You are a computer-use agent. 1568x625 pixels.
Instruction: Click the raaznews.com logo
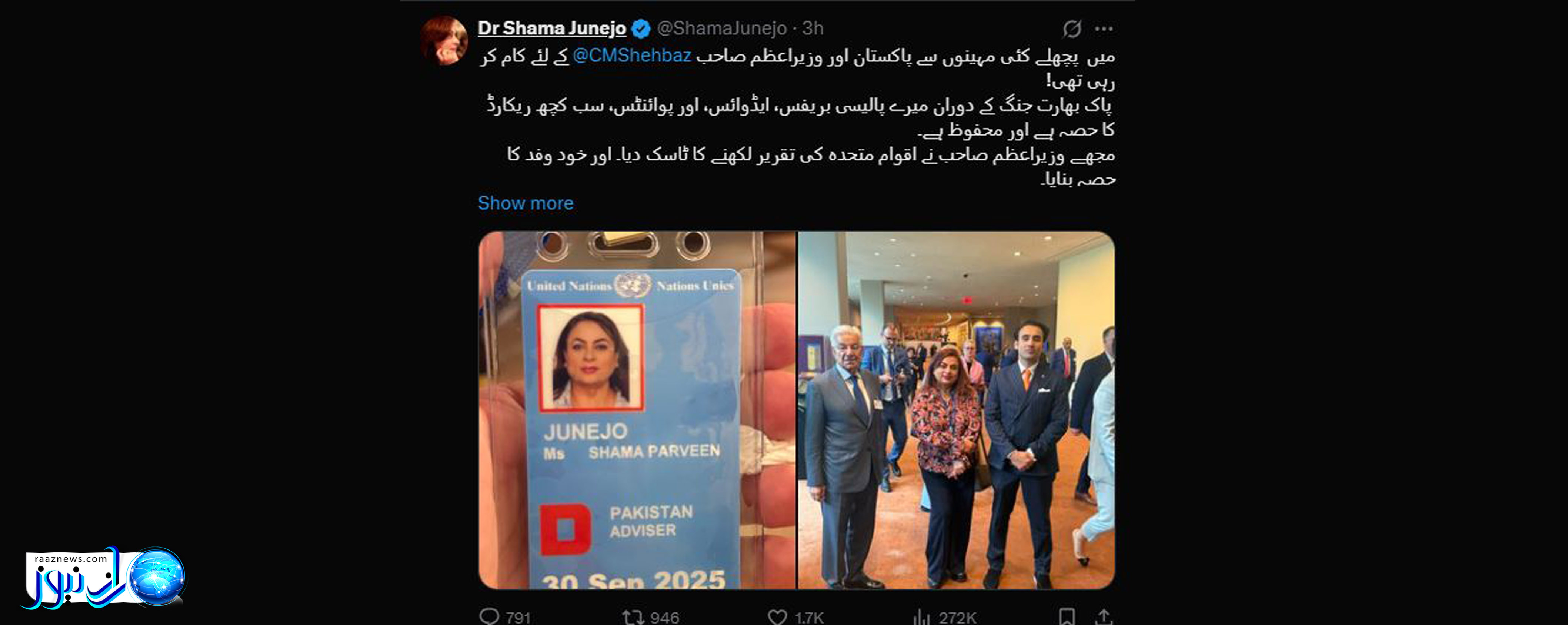coord(103,578)
